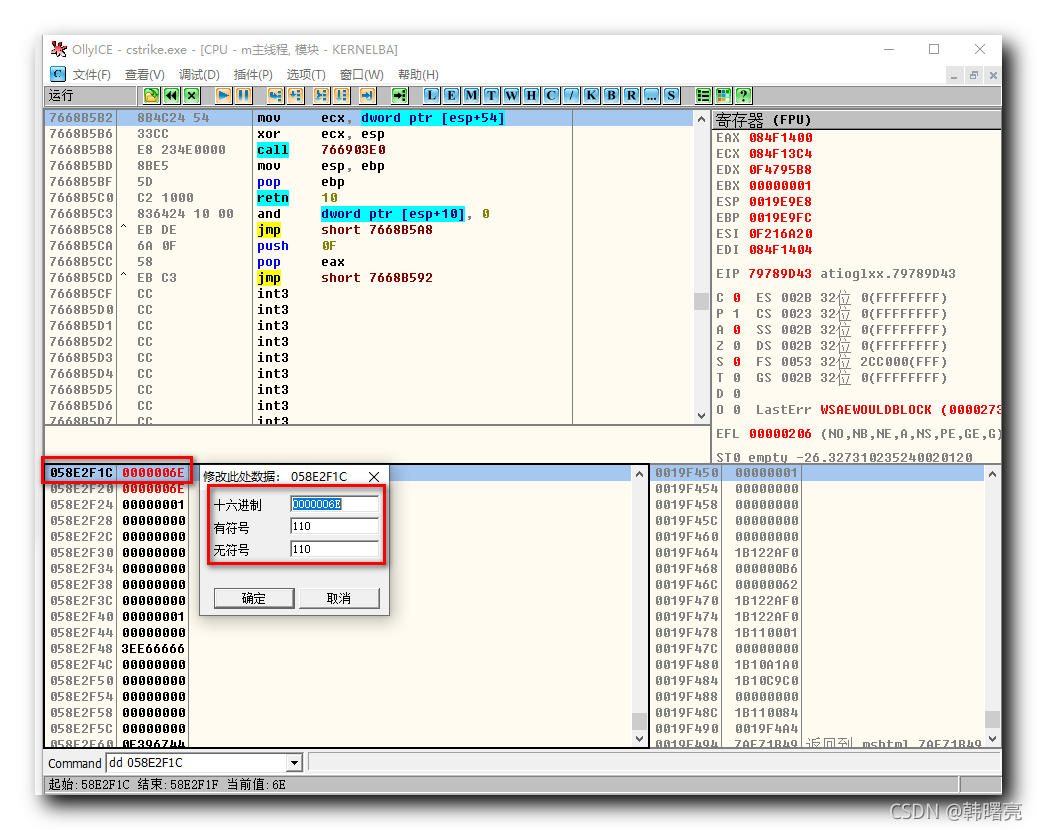Click the 寄存器 (FPU) registers header
1037x830 pixels.
[857, 120]
